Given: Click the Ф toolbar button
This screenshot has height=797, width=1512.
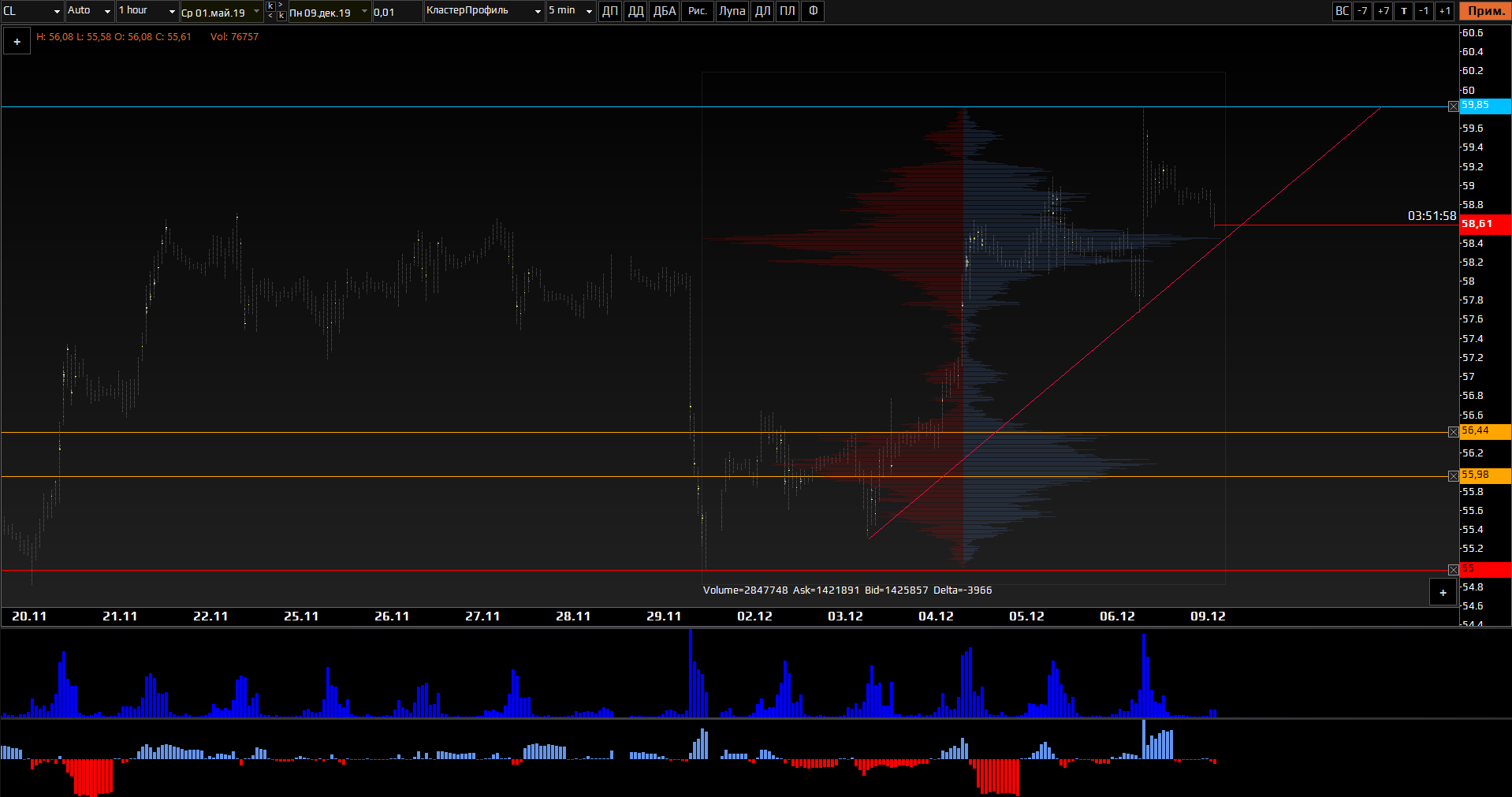Looking at the screenshot, I should (x=813, y=11).
